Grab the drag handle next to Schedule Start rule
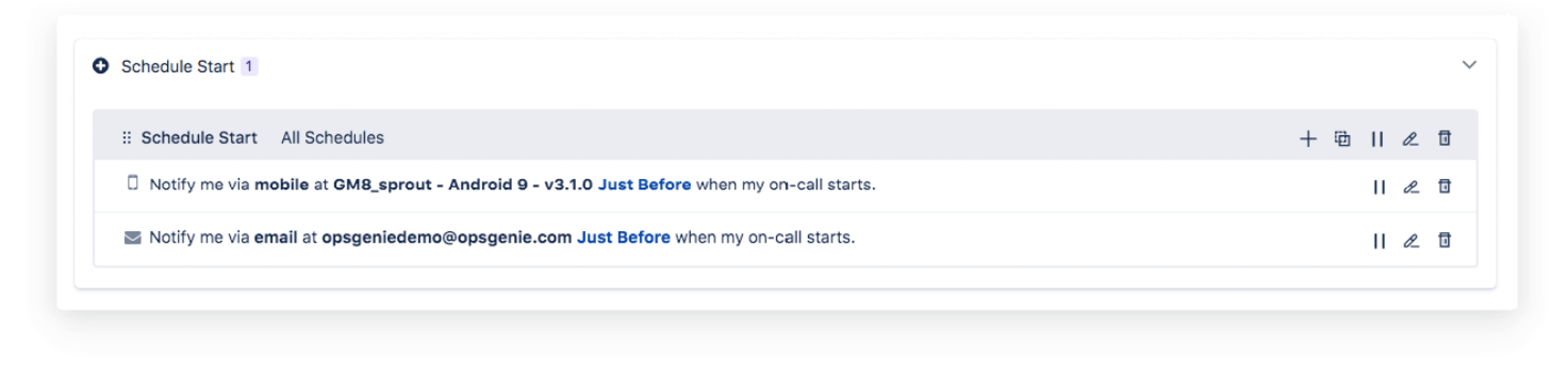 pos(127,138)
